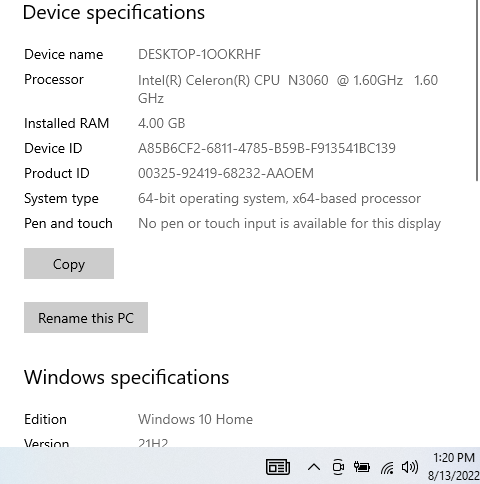Image resolution: width=480 pixels, height=484 pixels.
Task: Select the Windows specifications heading
Action: 126,377
